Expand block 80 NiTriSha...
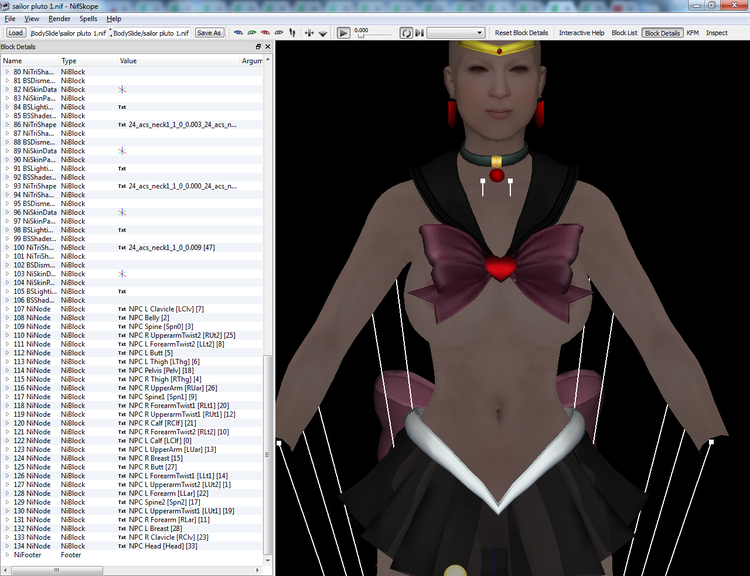750x576 pixels. click(7, 72)
